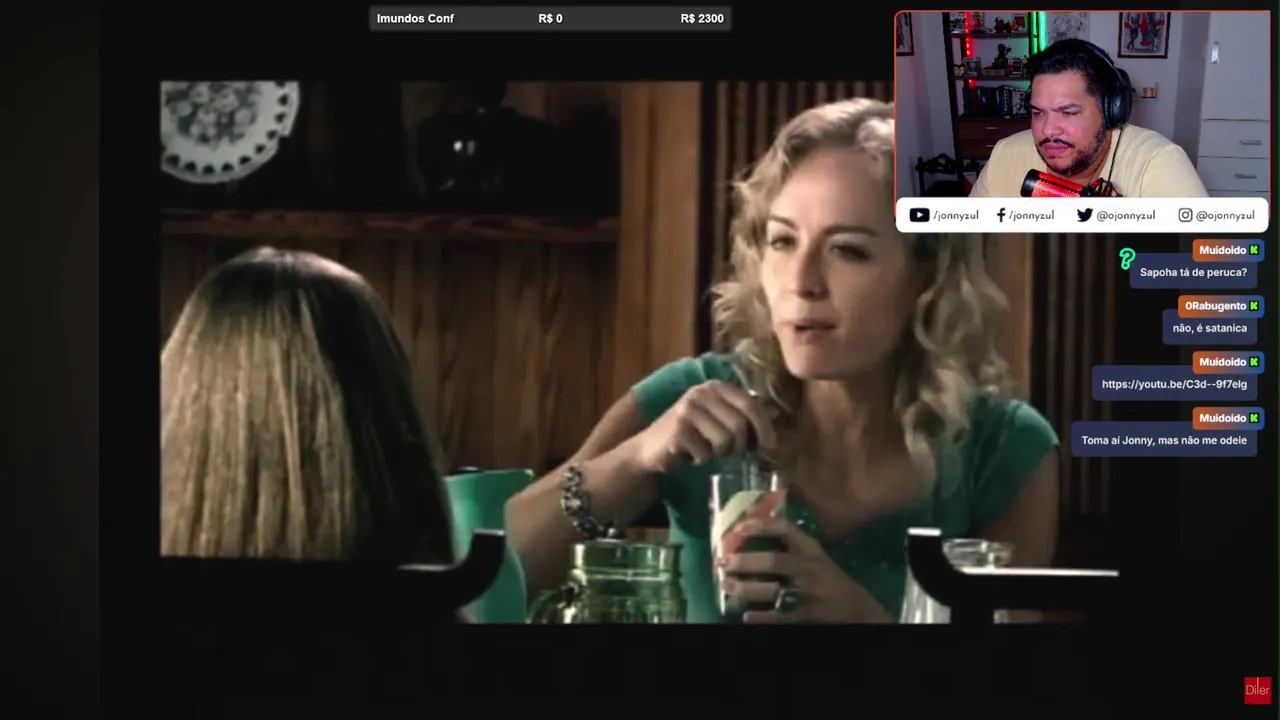Click the Instagram icon
The width and height of the screenshot is (1280, 720).
[x=1185, y=215]
